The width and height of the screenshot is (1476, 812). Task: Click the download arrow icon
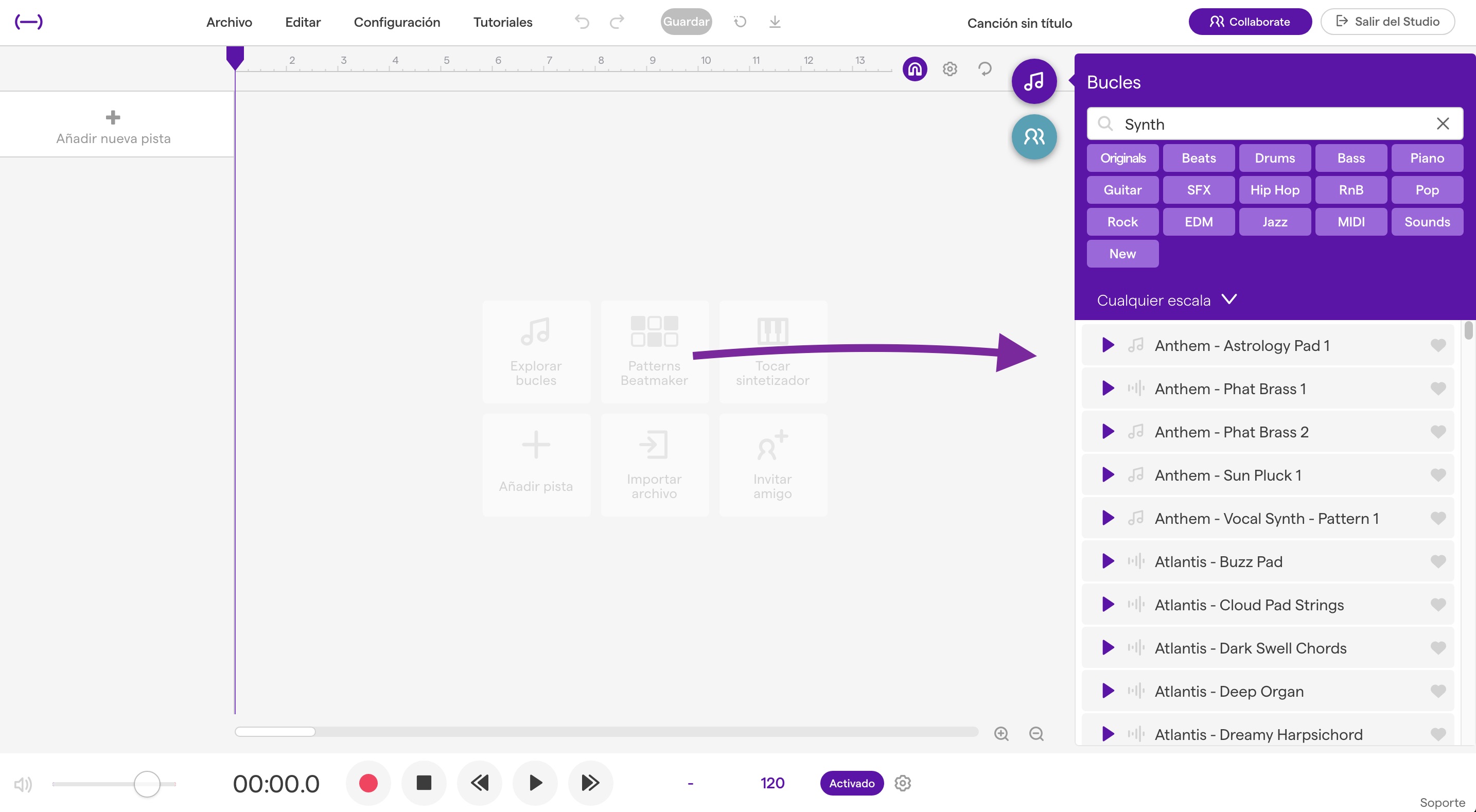[x=775, y=22]
